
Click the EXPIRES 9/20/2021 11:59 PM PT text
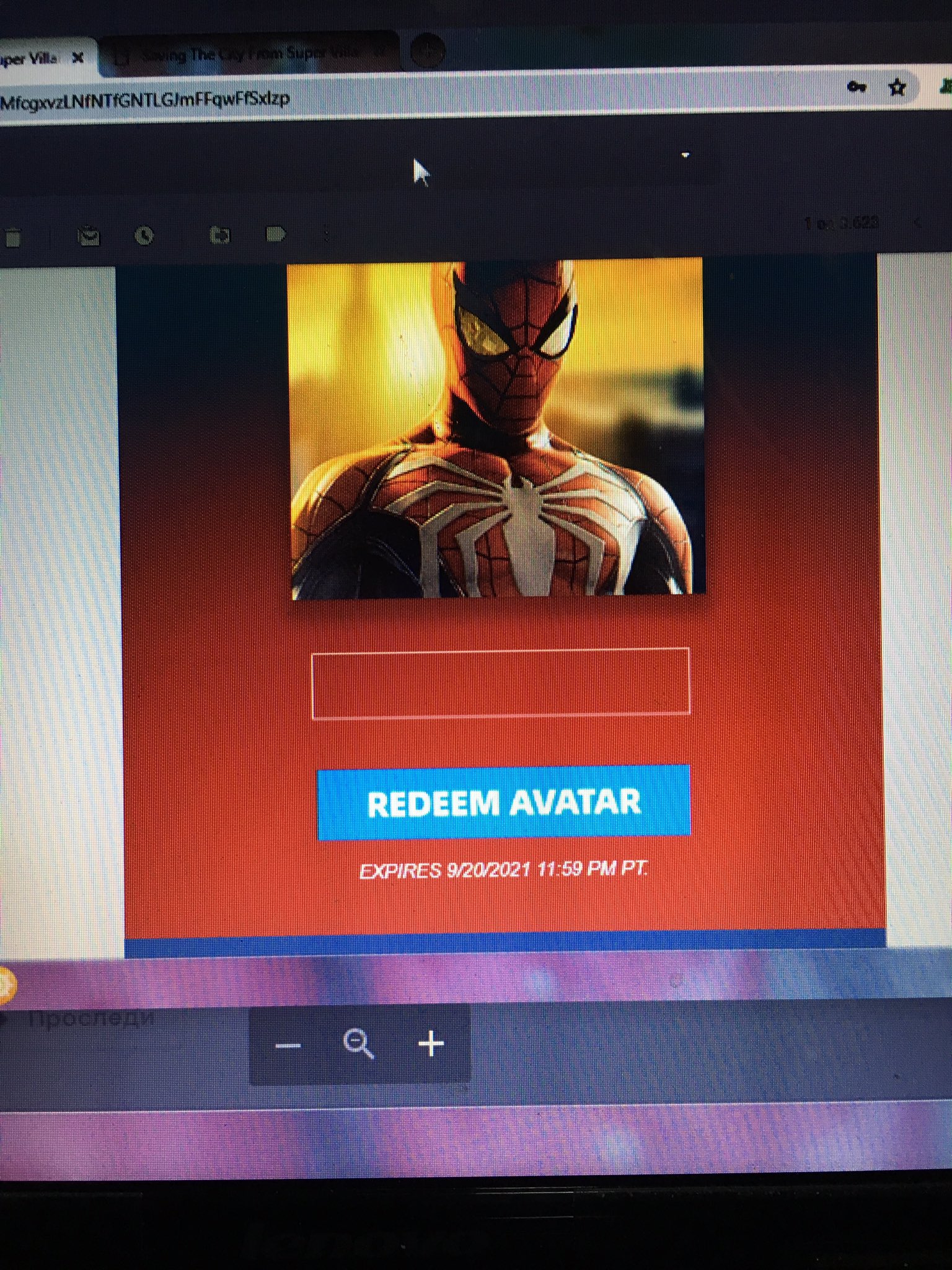coord(504,869)
